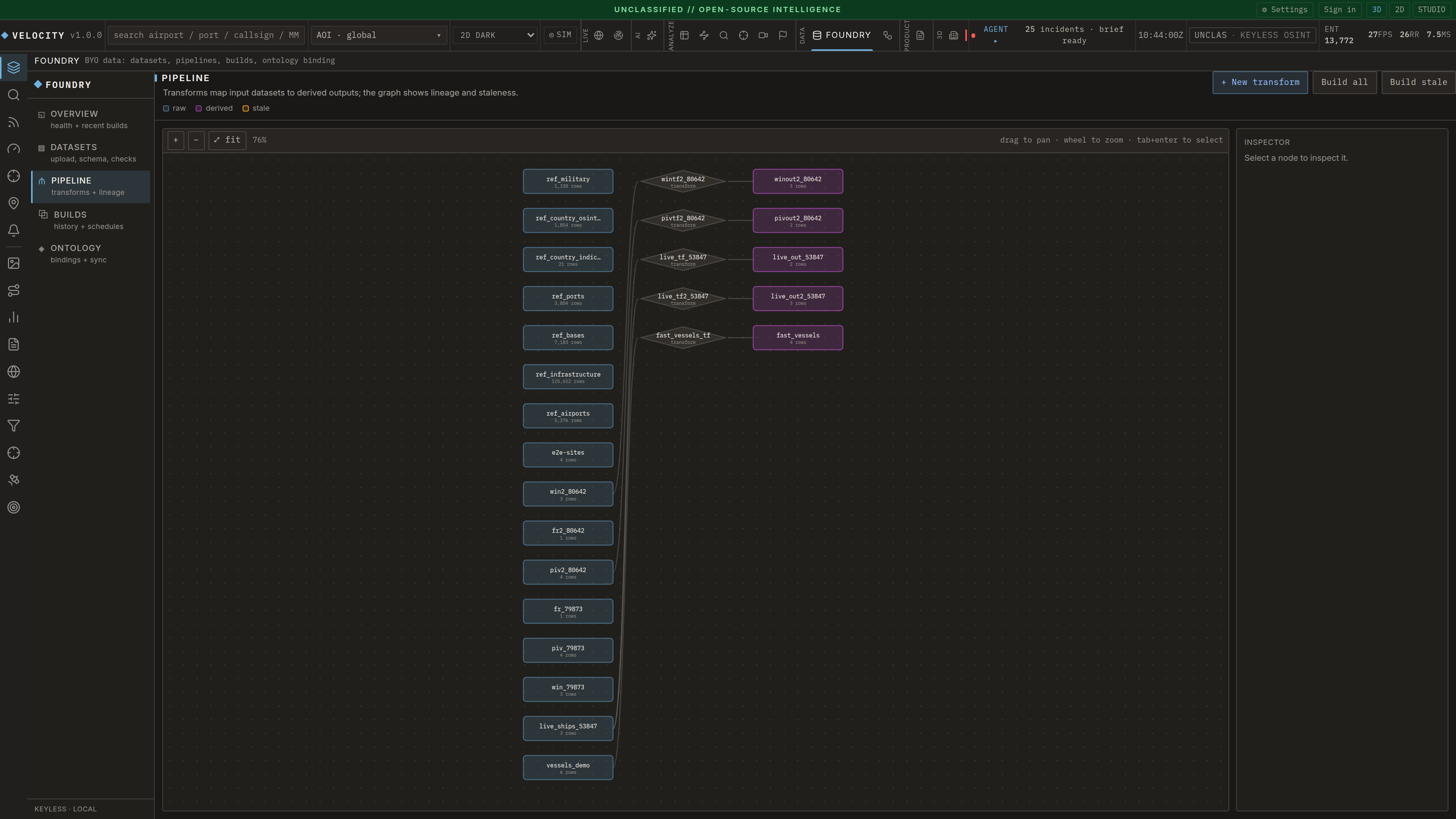Click the crosshair icon in ANALYZE group
This screenshot has height=819, width=1456.
[743, 35]
